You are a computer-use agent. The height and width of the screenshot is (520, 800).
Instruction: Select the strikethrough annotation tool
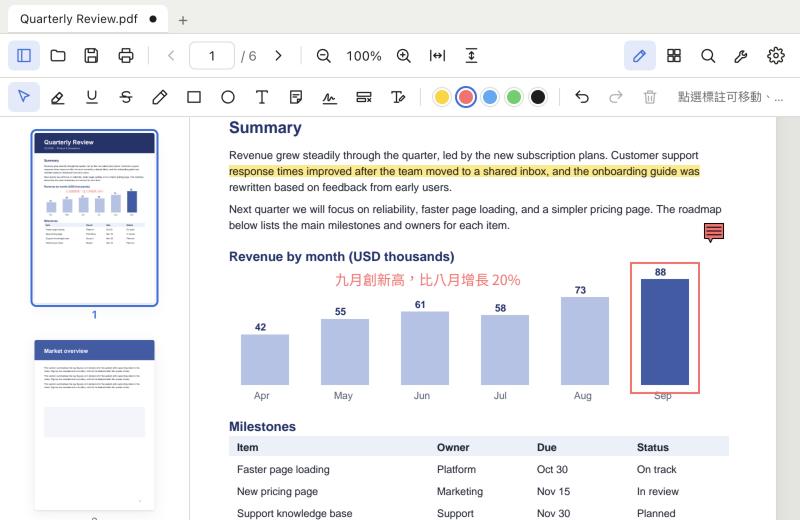click(126, 97)
